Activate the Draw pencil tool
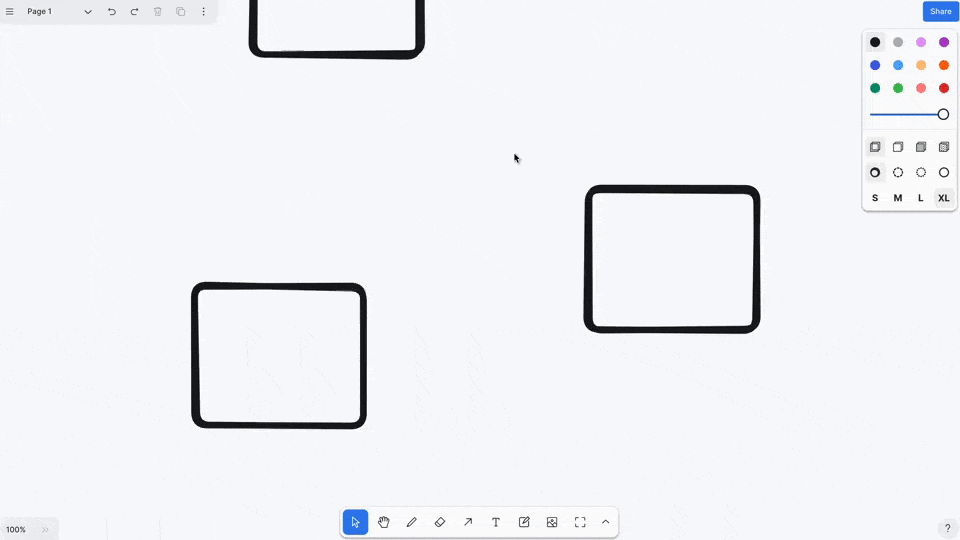 tap(411, 522)
